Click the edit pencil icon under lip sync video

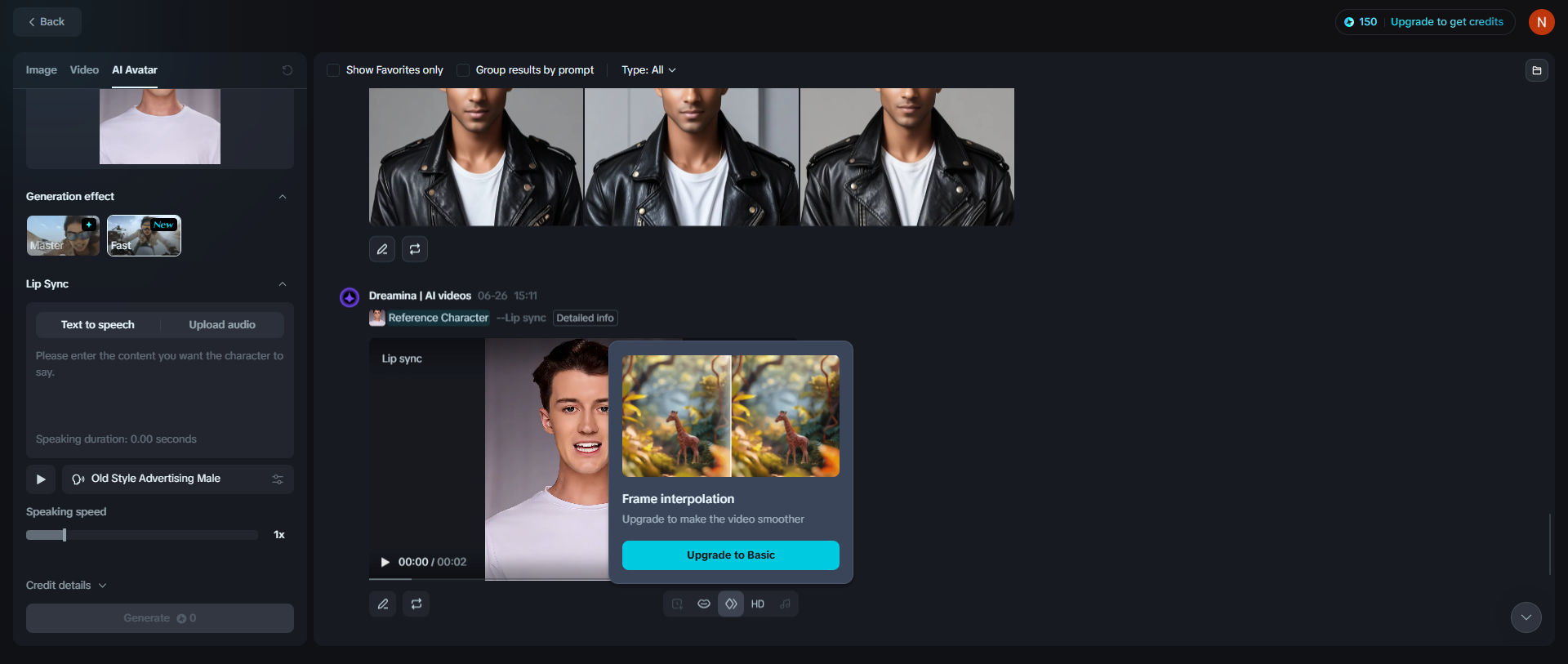click(x=383, y=604)
